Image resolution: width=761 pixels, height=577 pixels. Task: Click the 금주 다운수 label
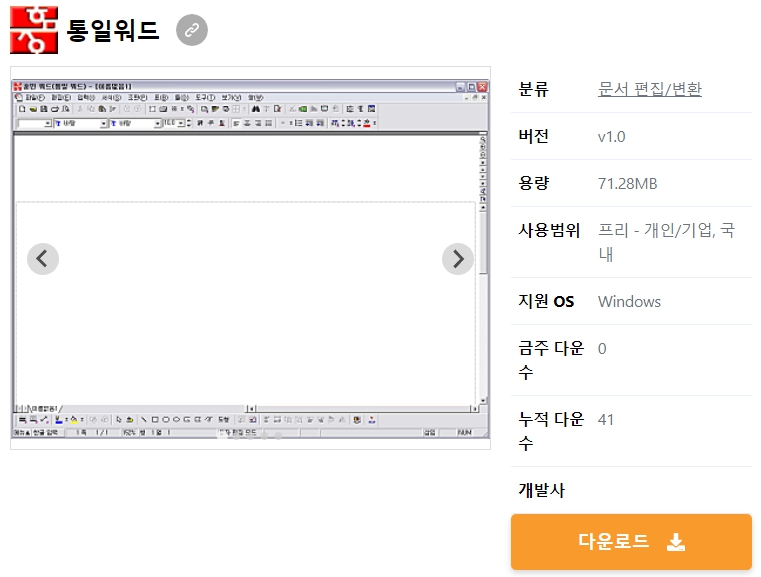551,360
